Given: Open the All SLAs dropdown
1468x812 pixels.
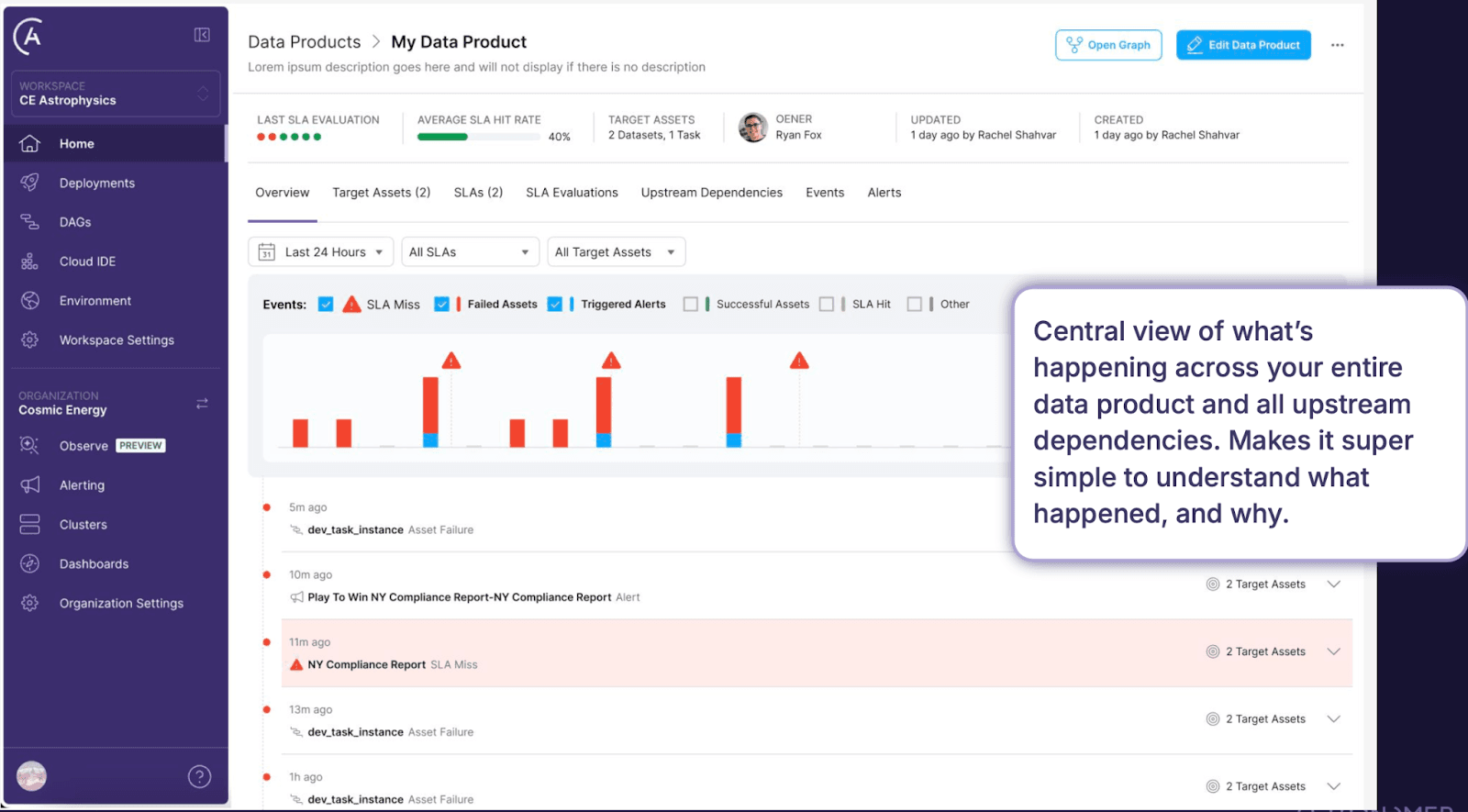Looking at the screenshot, I should click(469, 252).
